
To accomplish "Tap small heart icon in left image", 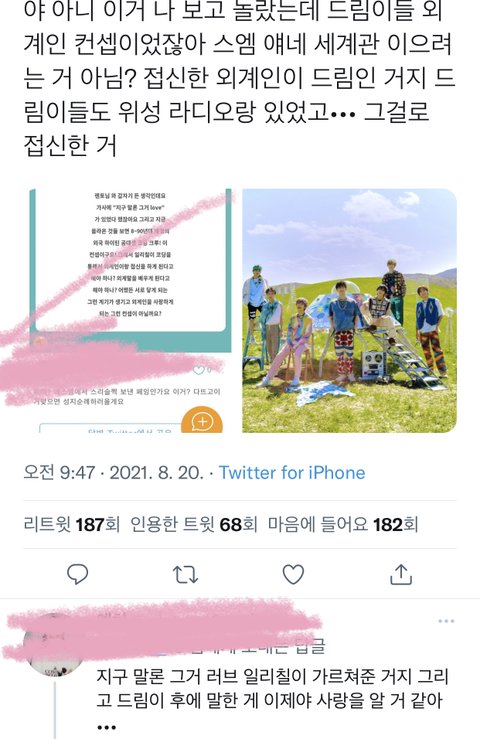I will [199, 370].
